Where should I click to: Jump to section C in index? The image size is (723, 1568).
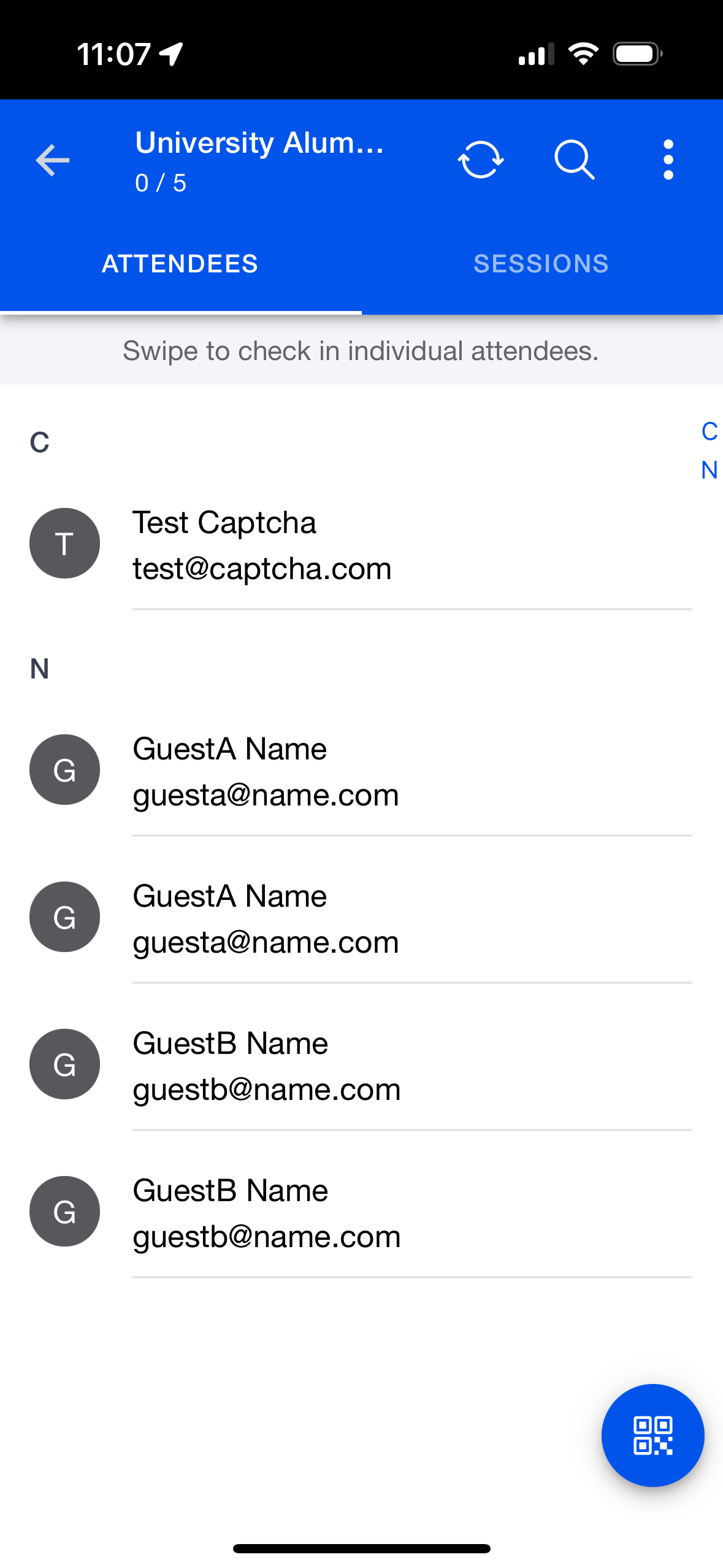point(709,432)
